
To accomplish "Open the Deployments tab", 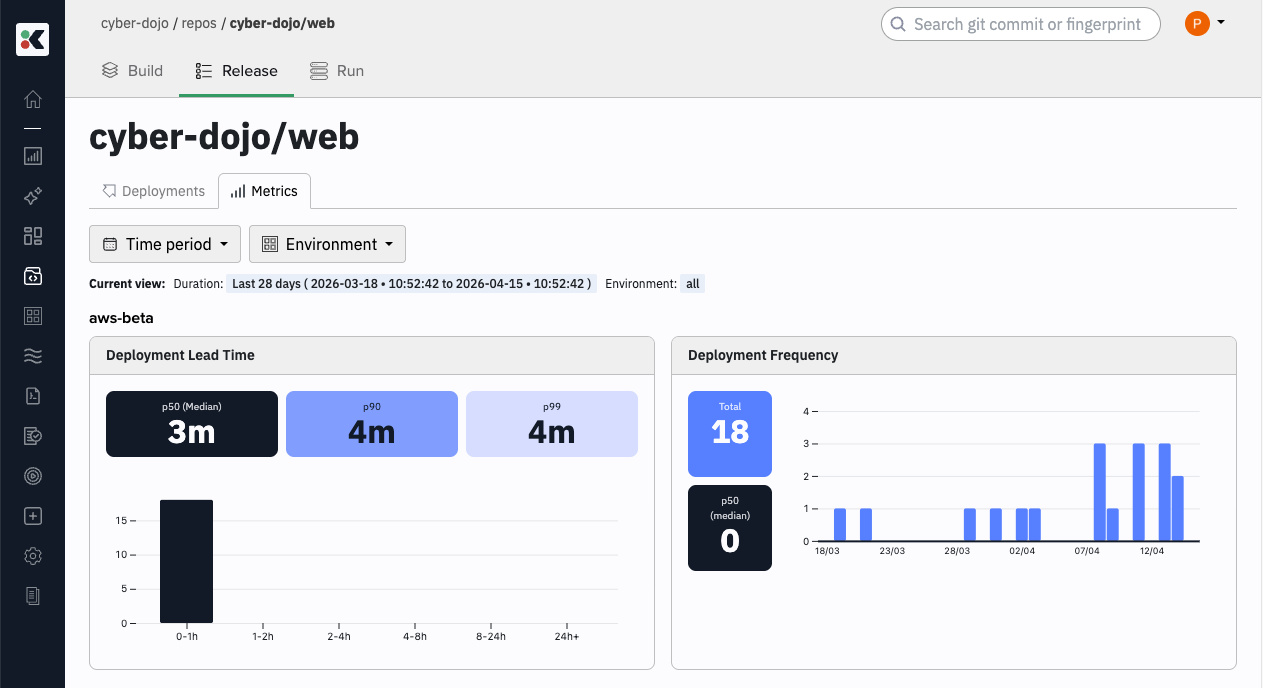I will 154,191.
